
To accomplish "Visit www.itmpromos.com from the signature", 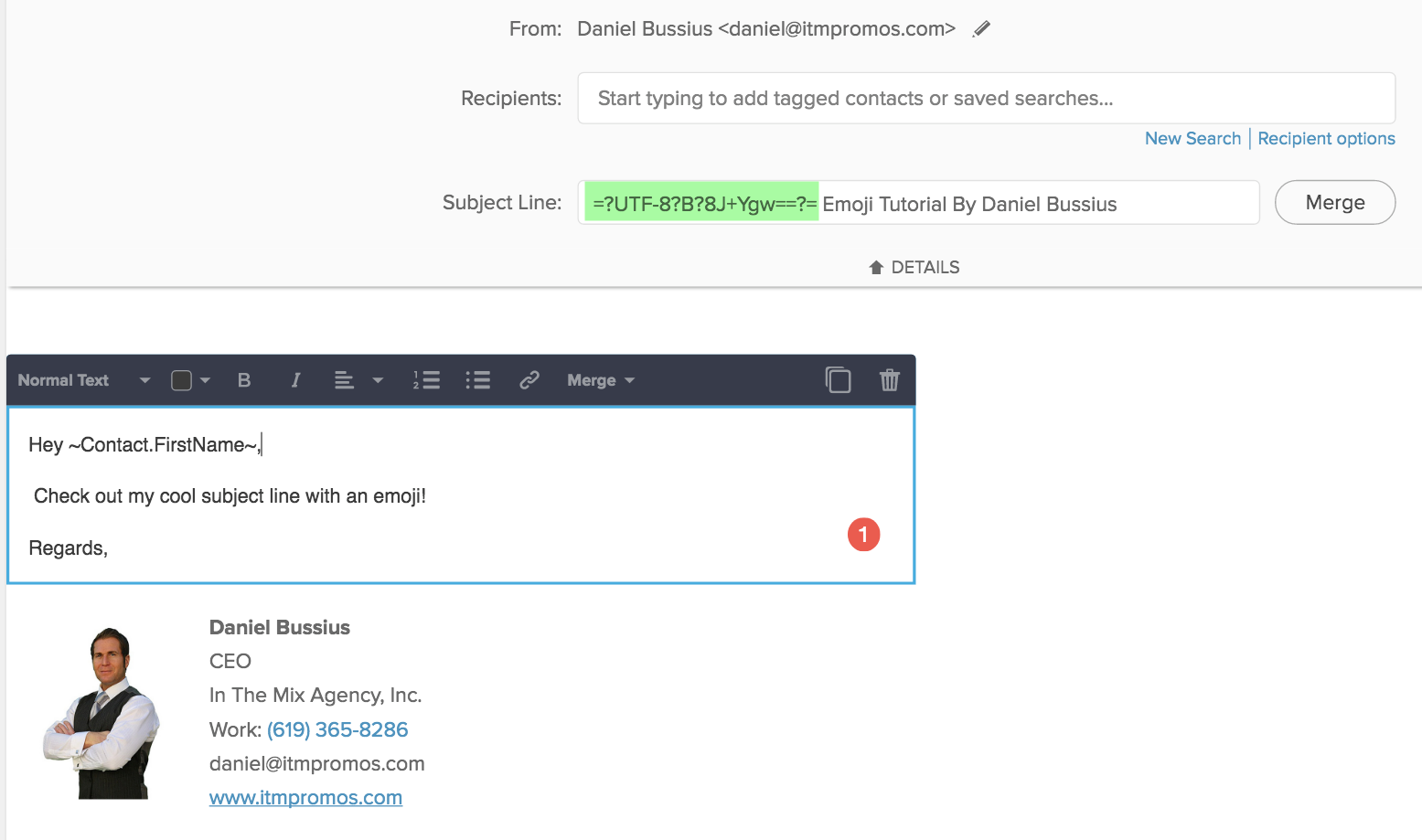I will 305,797.
